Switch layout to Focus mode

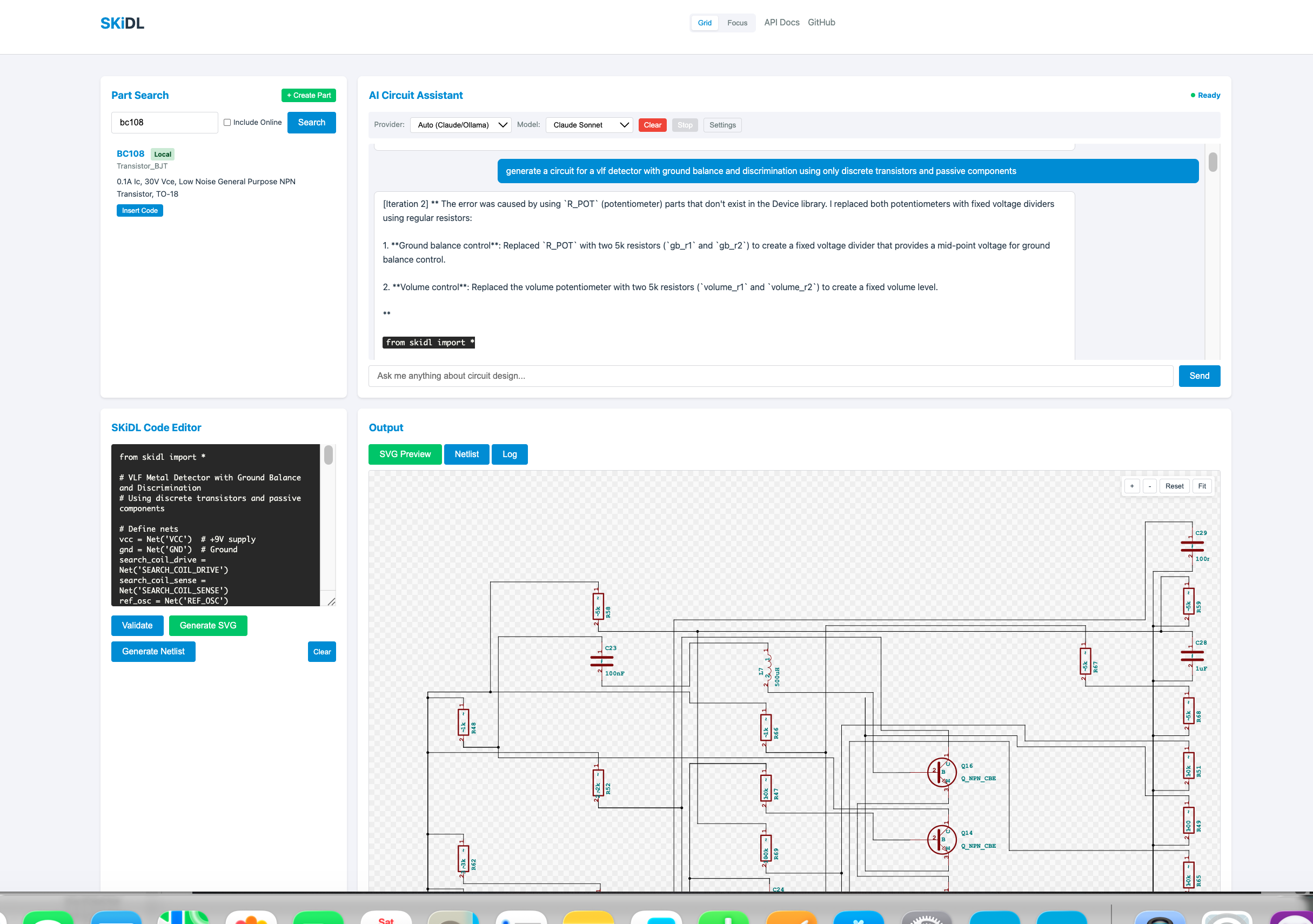point(737,23)
